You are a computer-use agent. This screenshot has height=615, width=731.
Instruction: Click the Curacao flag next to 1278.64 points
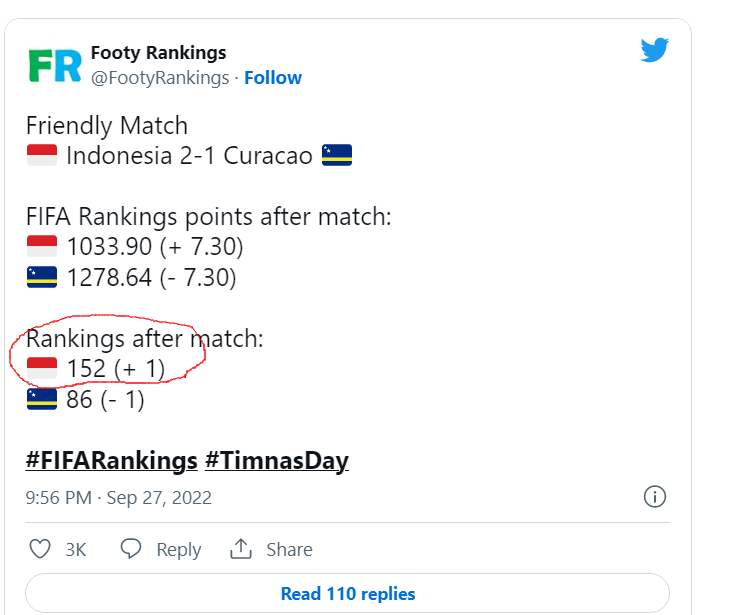click(41, 277)
